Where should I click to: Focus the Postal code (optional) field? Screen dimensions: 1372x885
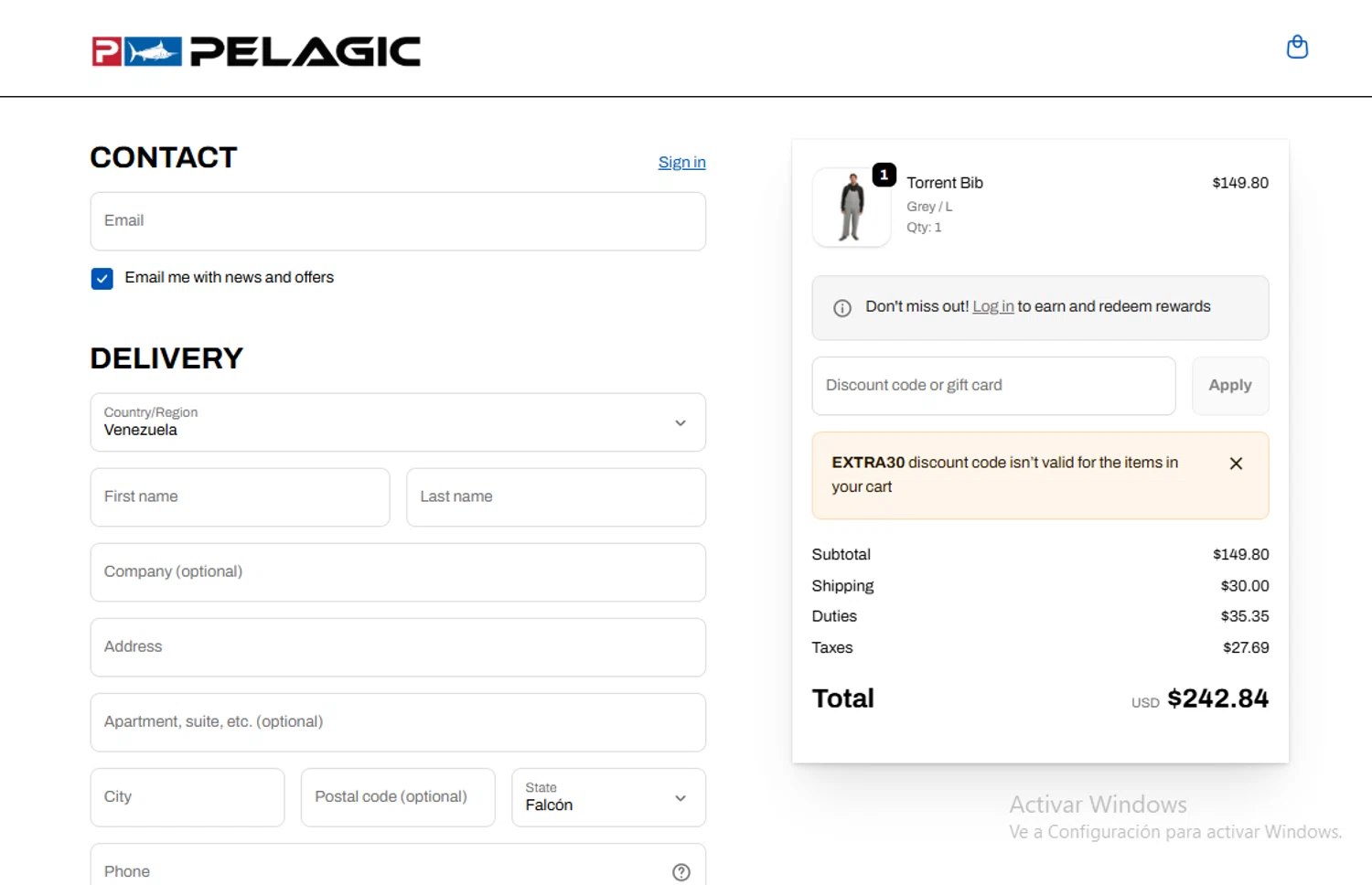point(398,797)
